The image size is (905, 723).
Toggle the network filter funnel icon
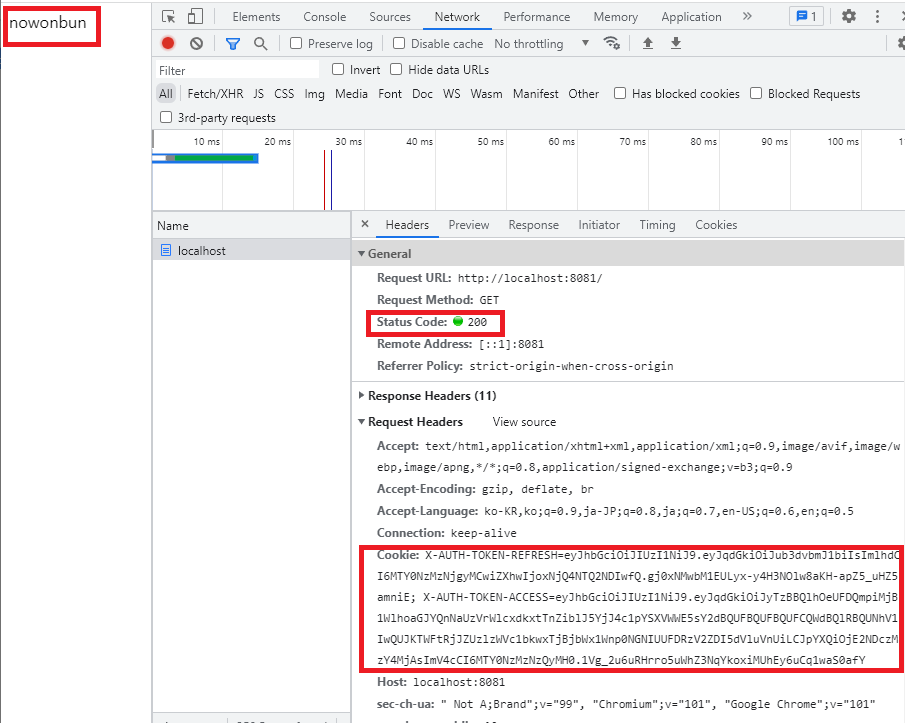pos(233,43)
